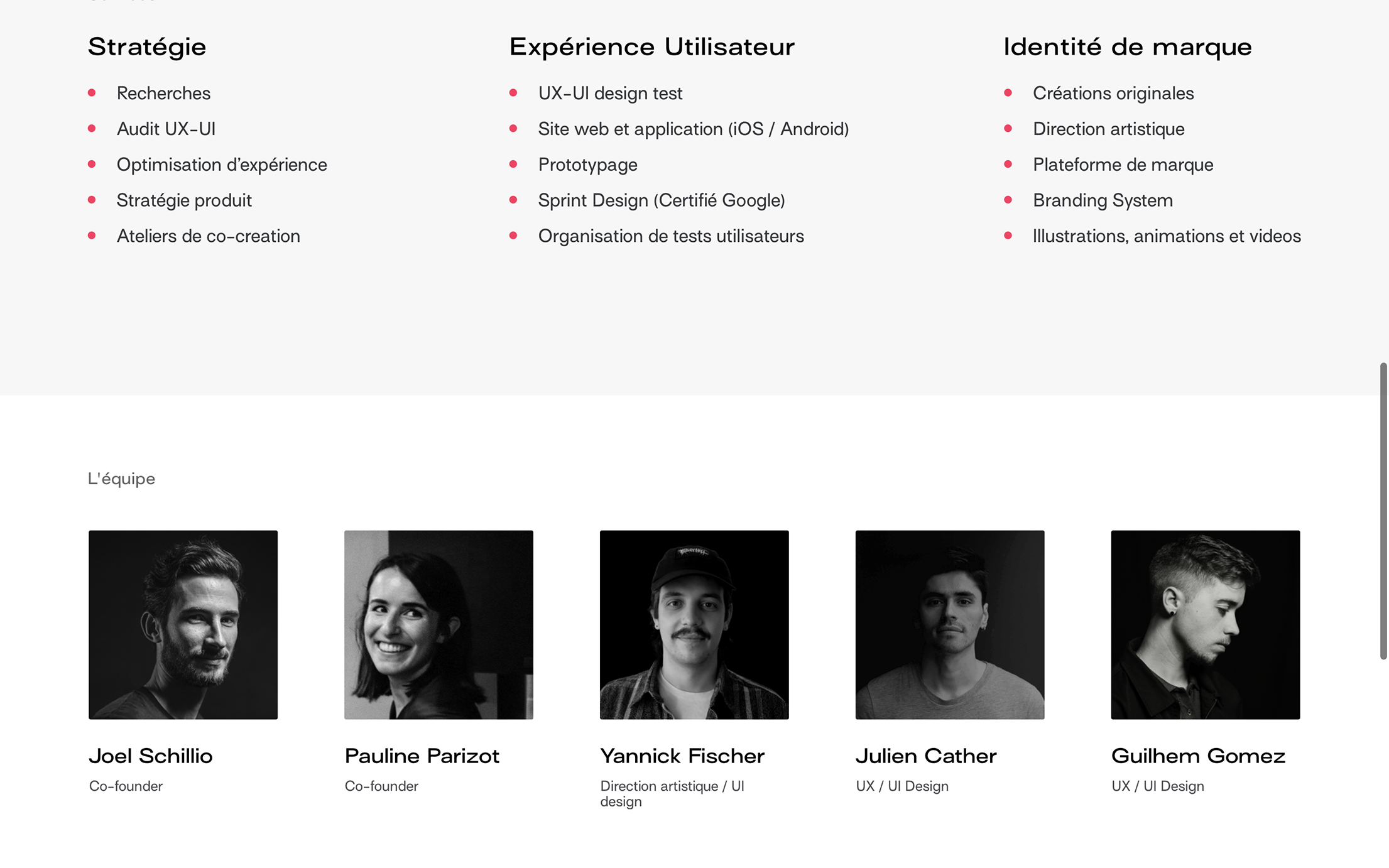
Task: Select the Yannick Fischer name heading
Action: pyautogui.click(x=682, y=756)
